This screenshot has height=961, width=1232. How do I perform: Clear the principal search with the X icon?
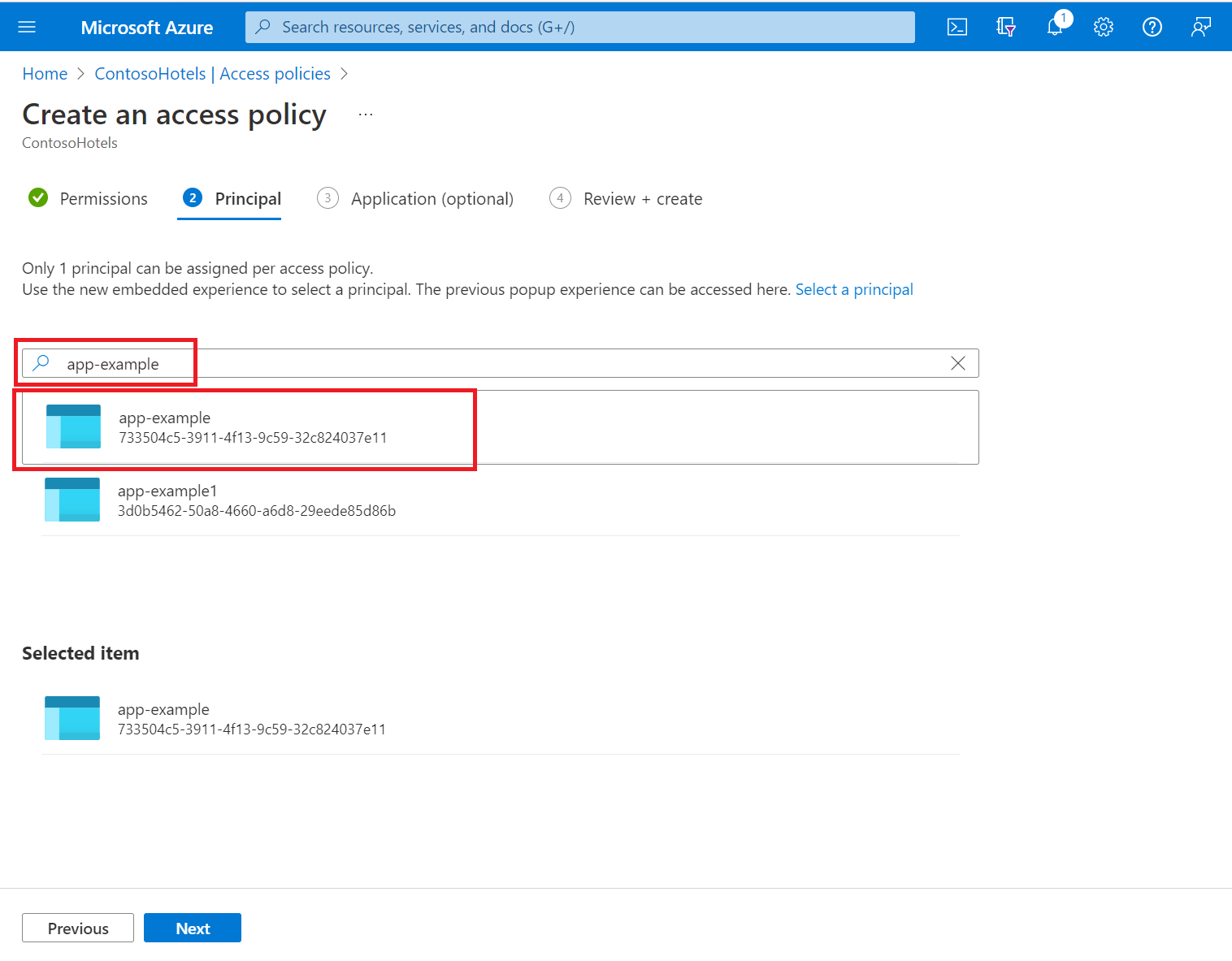tap(958, 363)
